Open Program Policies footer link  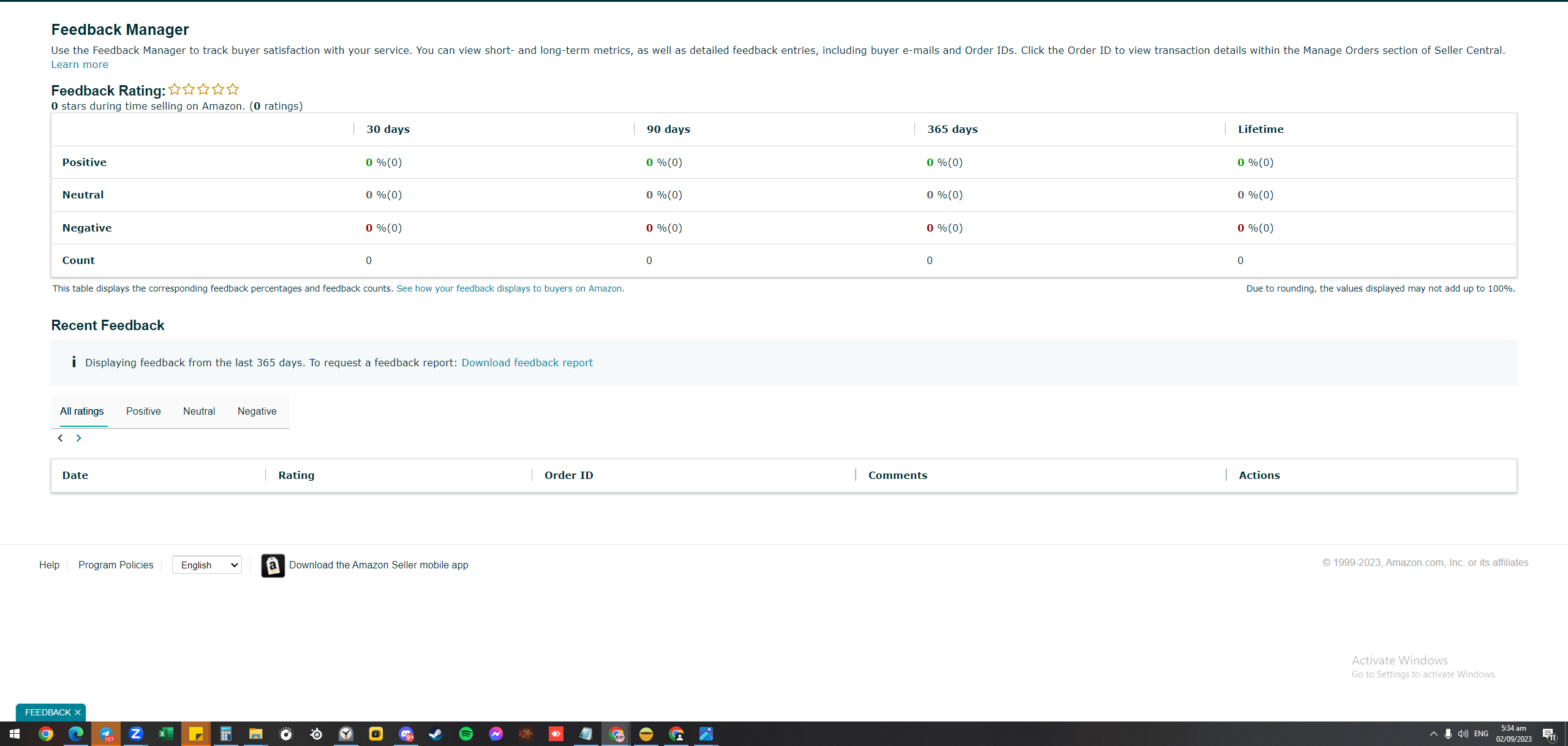pos(116,565)
